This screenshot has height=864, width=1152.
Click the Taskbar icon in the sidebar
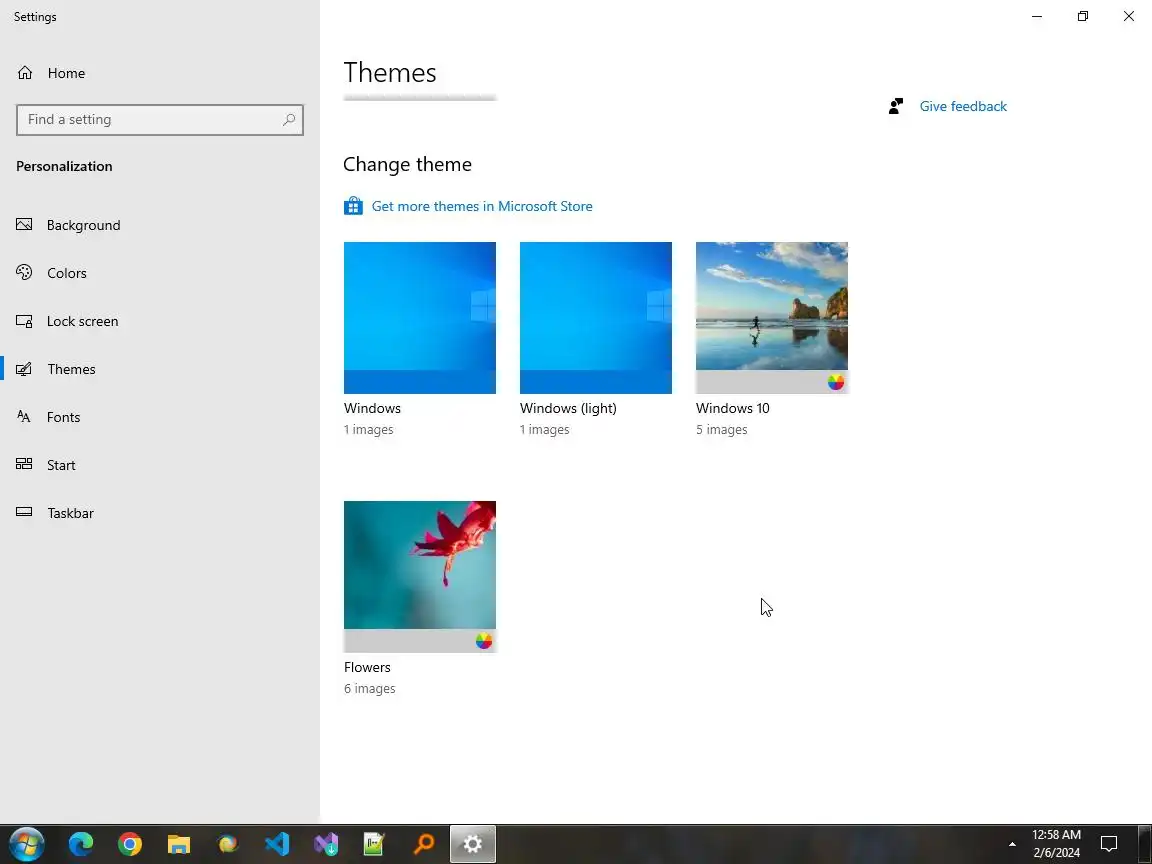(x=24, y=512)
